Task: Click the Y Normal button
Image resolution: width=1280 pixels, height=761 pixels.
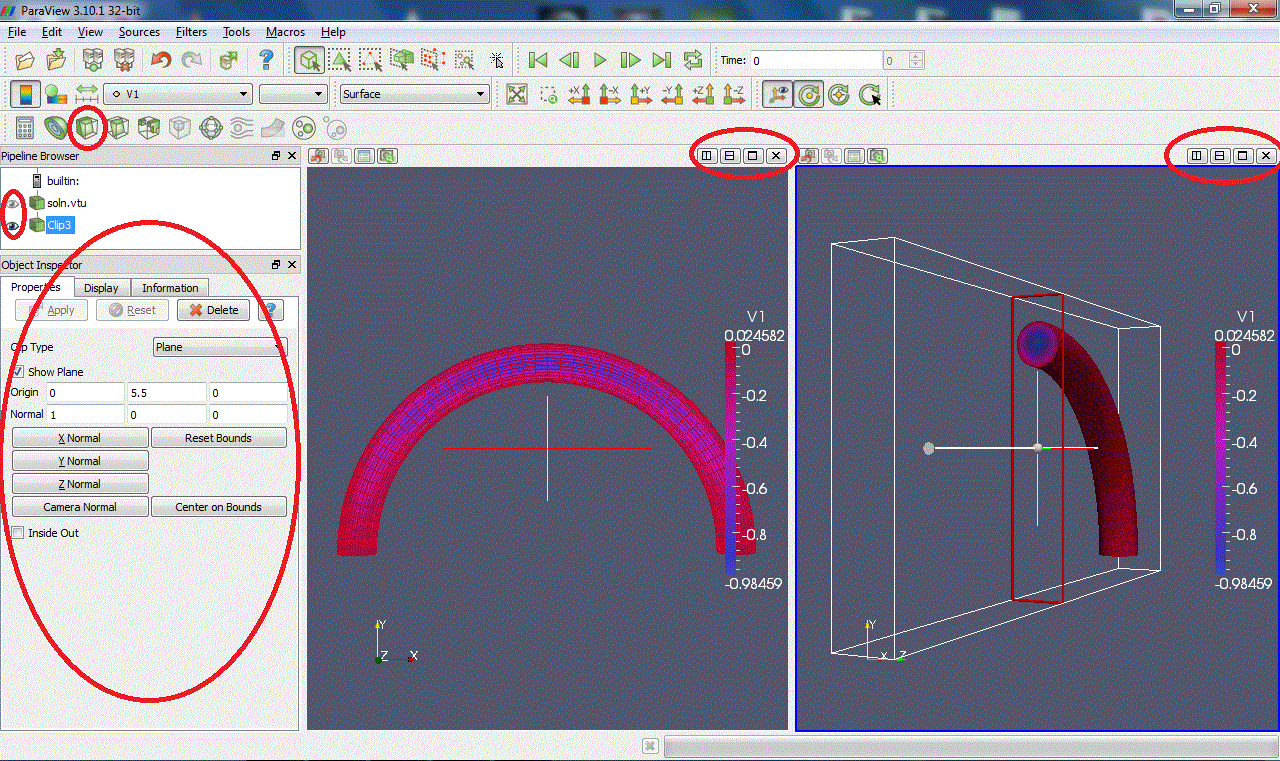Action: [80, 461]
